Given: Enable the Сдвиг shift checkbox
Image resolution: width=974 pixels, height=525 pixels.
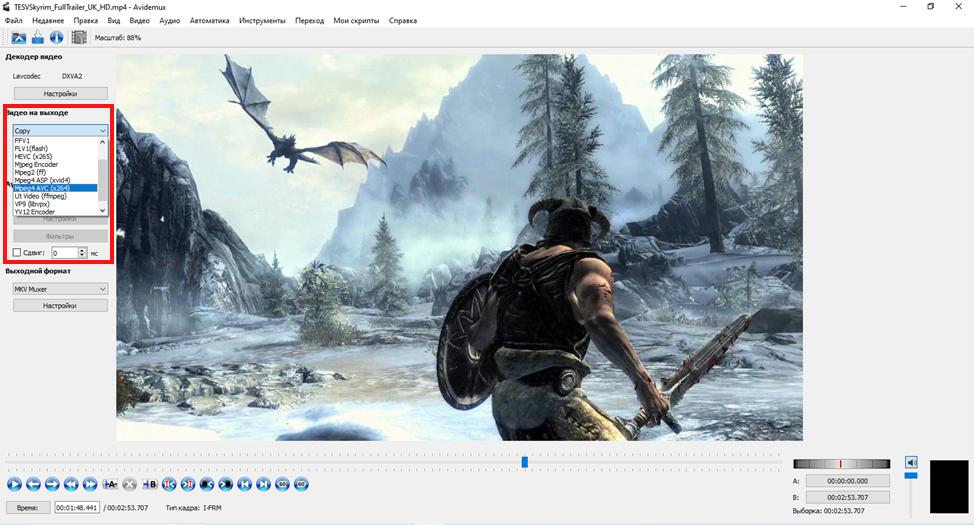Looking at the screenshot, I should [17, 252].
